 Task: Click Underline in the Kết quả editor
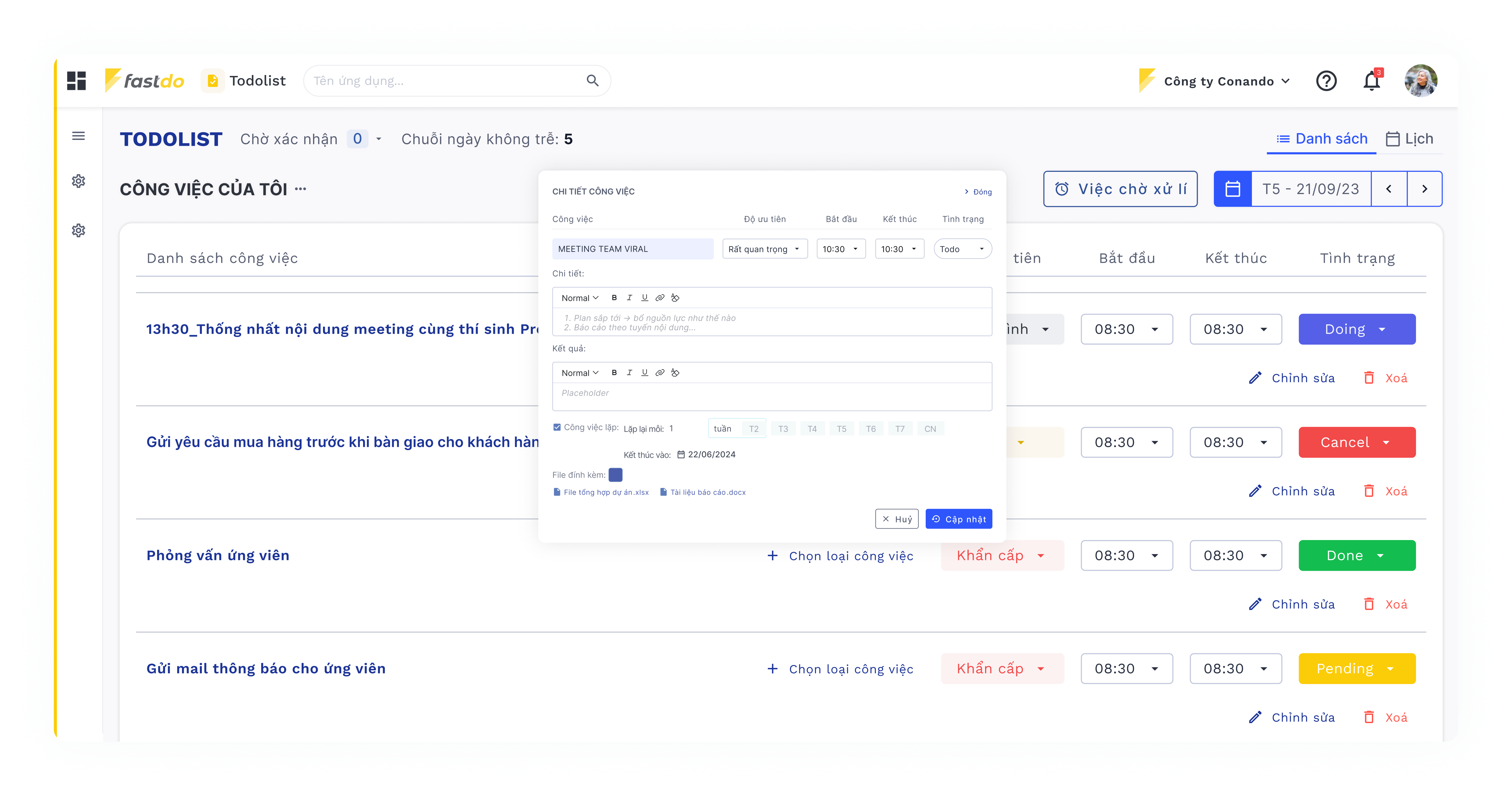point(645,373)
